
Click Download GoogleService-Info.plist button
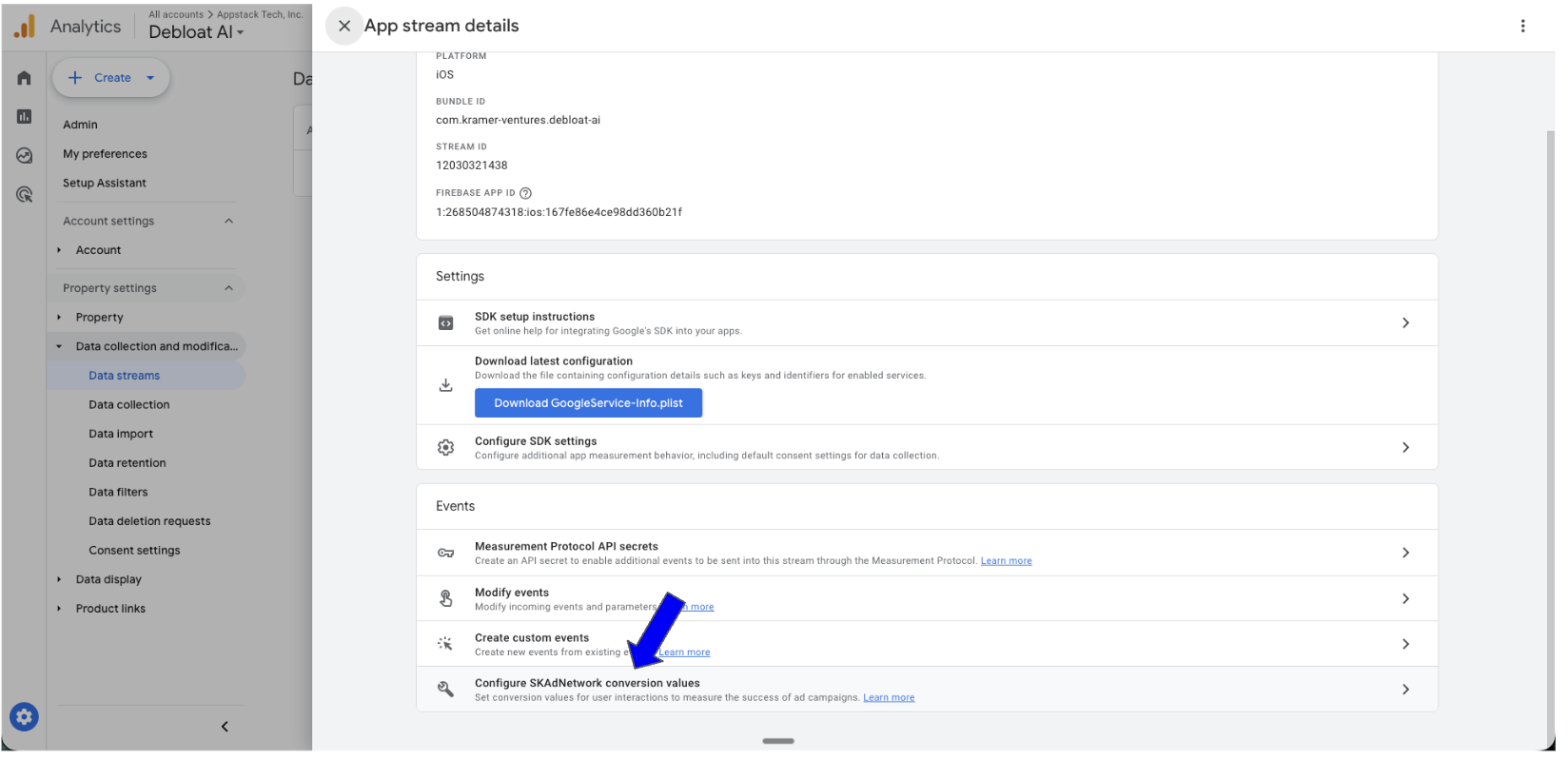tap(588, 403)
